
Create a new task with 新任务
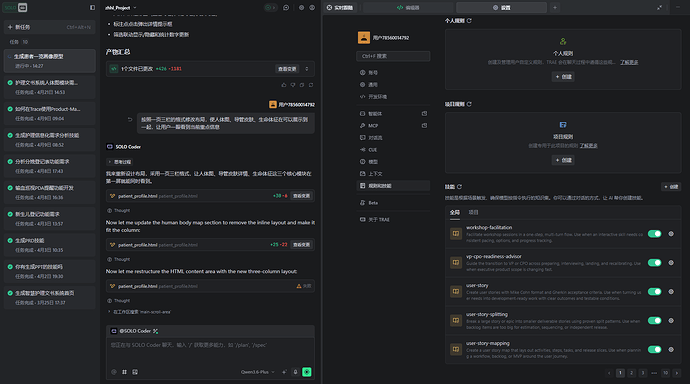coord(49,27)
